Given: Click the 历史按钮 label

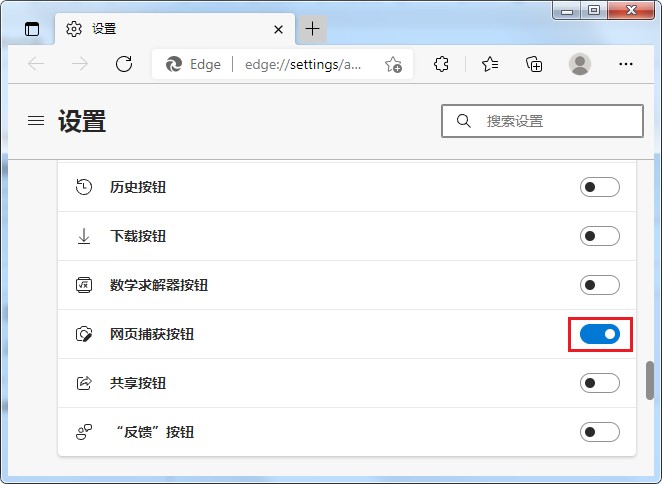Looking at the screenshot, I should click(138, 187).
